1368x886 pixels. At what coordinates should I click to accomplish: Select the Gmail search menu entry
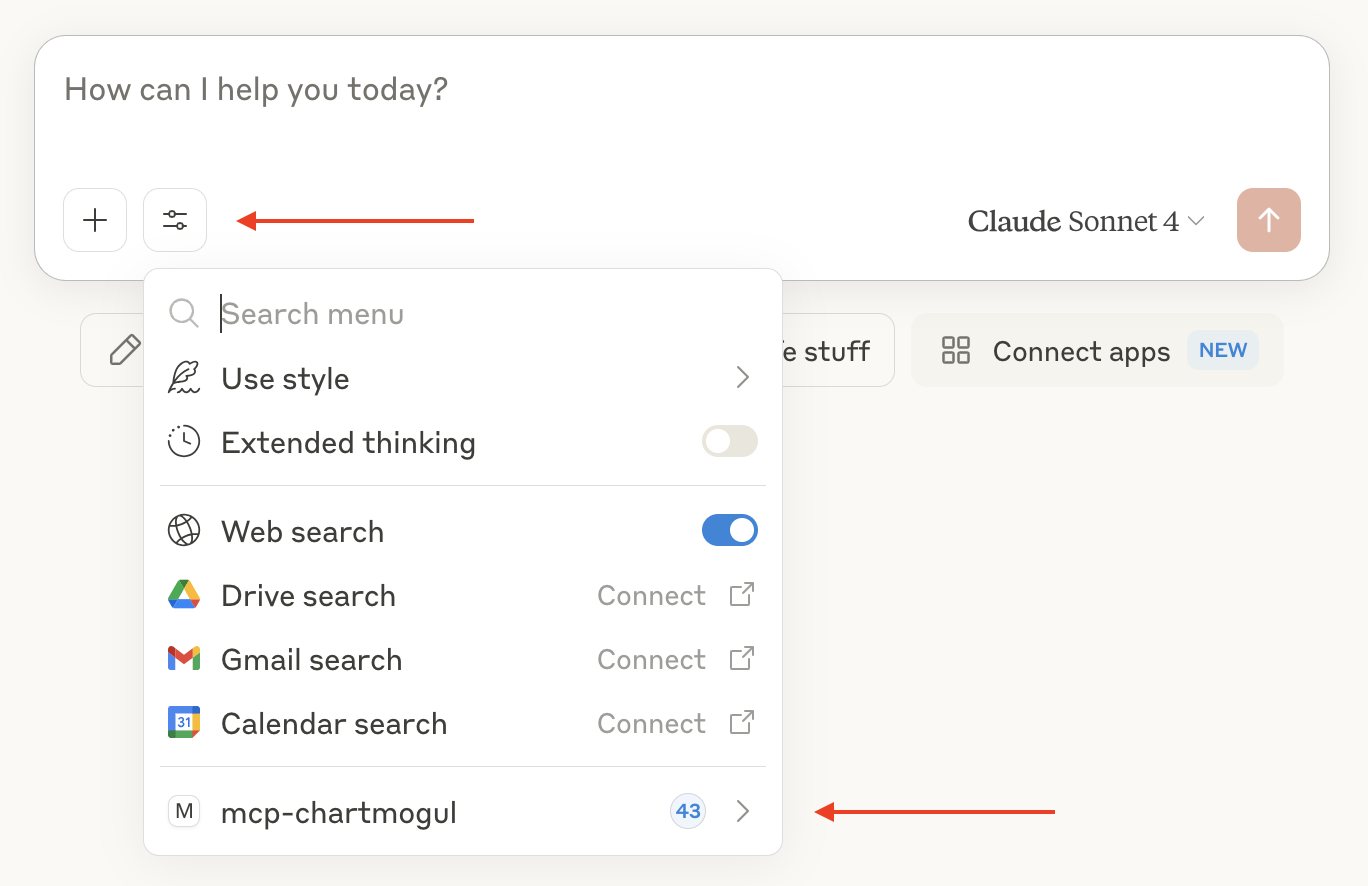[x=462, y=659]
